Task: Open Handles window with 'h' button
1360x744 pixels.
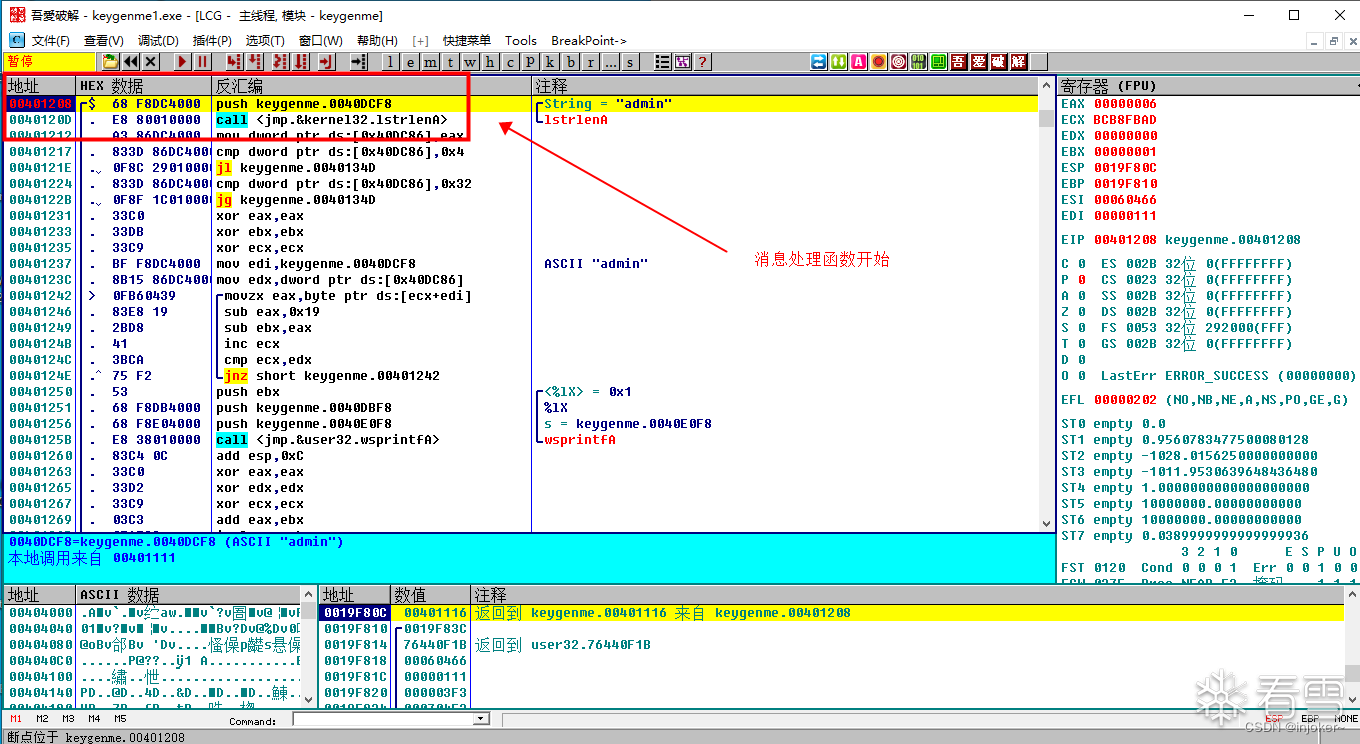Action: (x=490, y=62)
